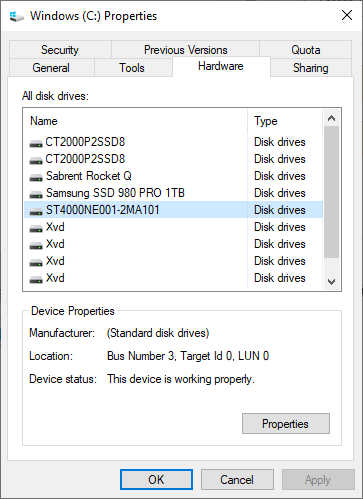The width and height of the screenshot is (363, 499).
Task: Switch to the Tools tab
Action: tap(132, 68)
